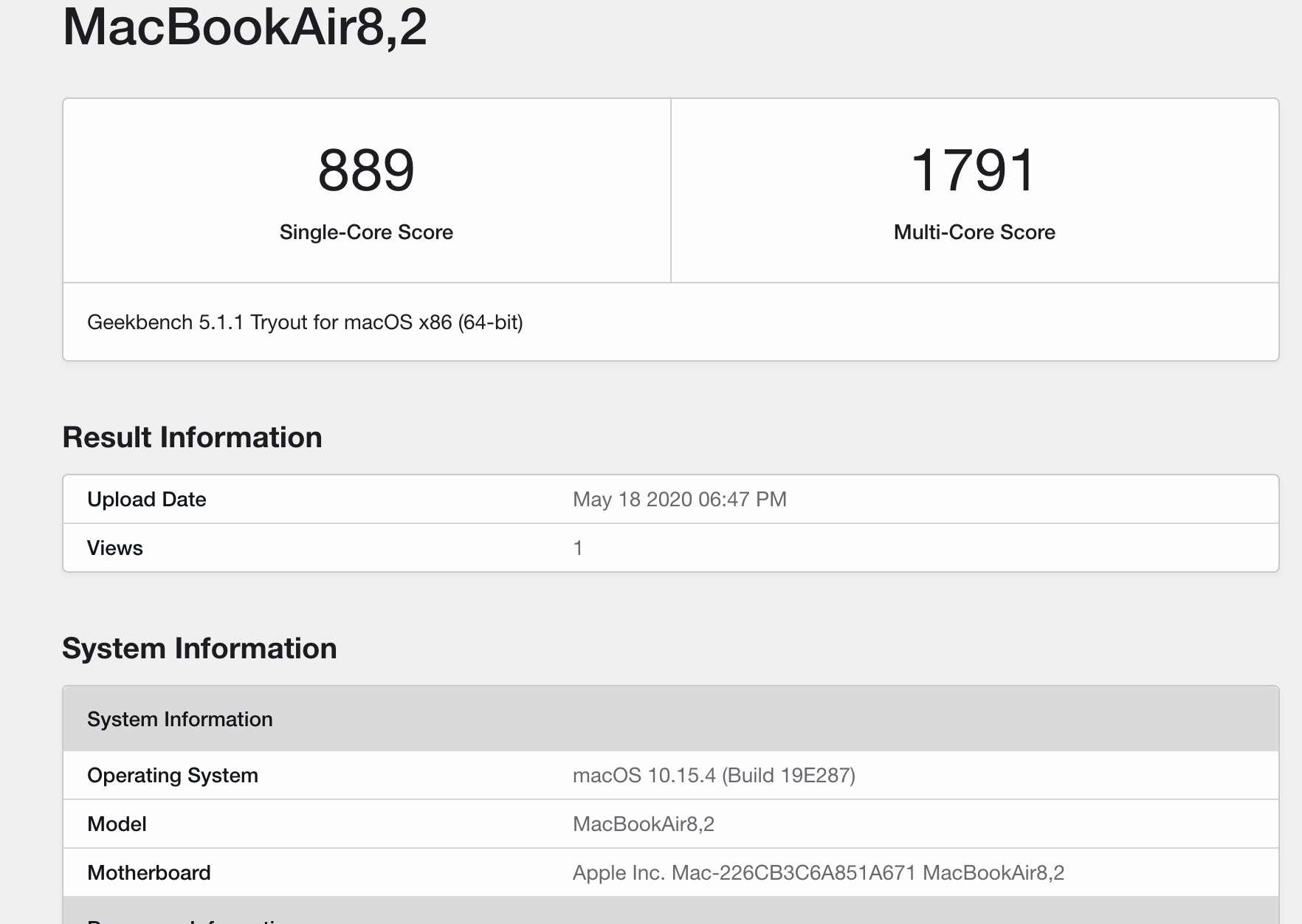Image resolution: width=1302 pixels, height=924 pixels.
Task: Select the Model value MacBookAir8,2 in table
Action: click(644, 824)
